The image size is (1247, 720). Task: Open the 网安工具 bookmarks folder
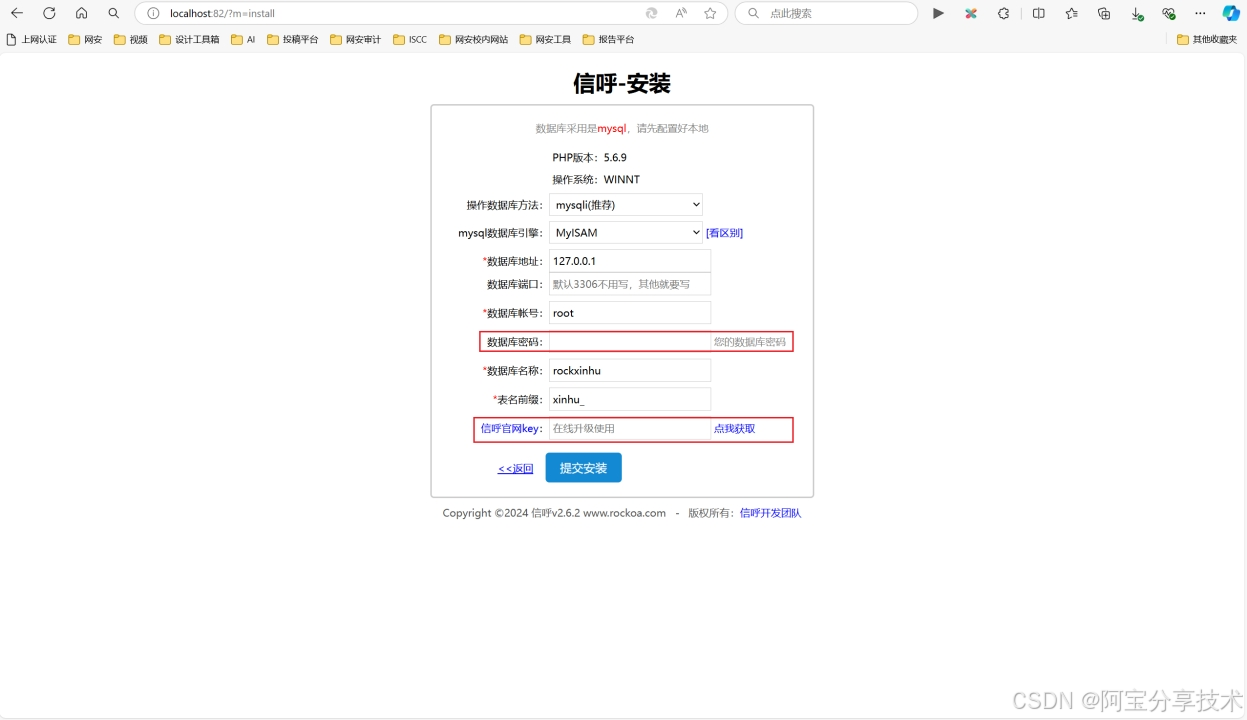[545, 40]
